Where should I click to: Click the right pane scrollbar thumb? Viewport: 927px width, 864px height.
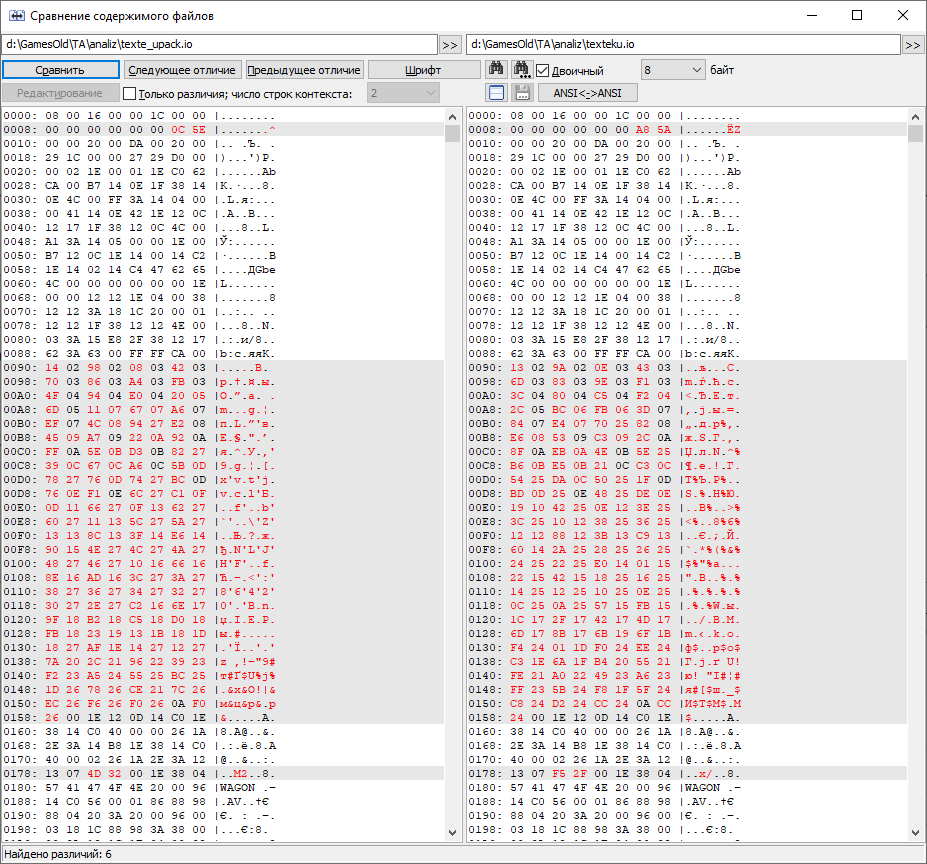pyautogui.click(x=915, y=133)
